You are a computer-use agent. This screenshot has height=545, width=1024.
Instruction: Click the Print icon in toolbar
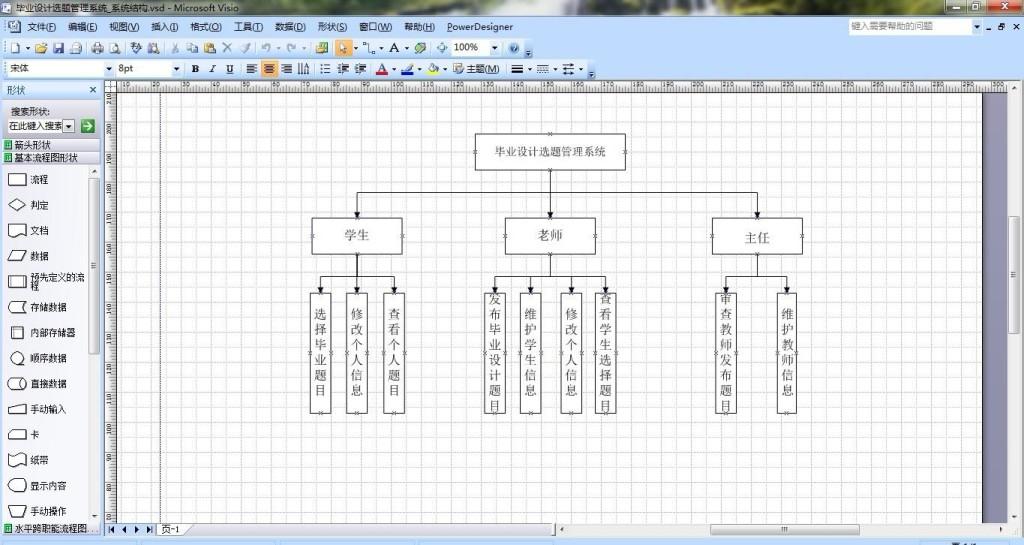pyautogui.click(x=97, y=48)
